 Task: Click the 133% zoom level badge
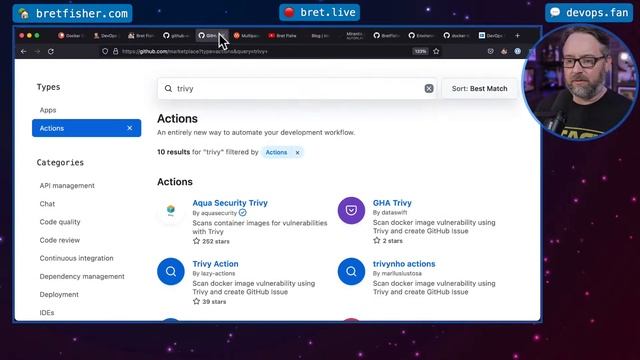click(x=420, y=51)
